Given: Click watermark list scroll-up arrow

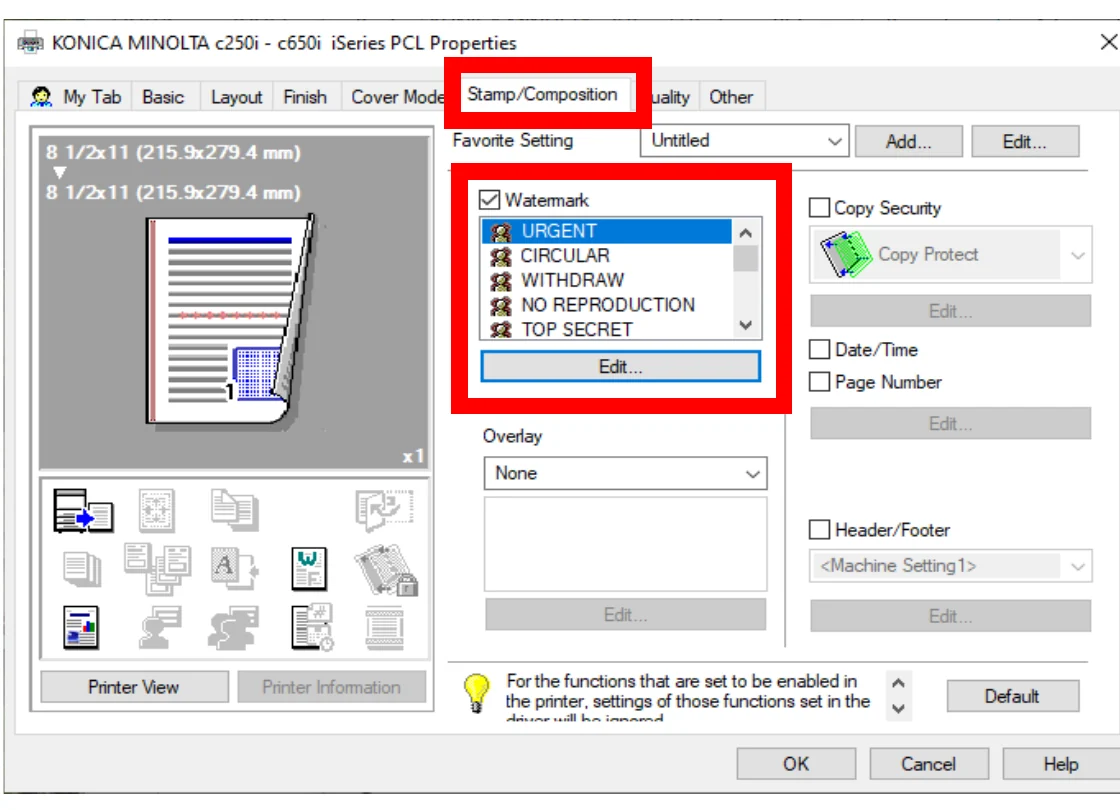Looking at the screenshot, I should (x=746, y=232).
